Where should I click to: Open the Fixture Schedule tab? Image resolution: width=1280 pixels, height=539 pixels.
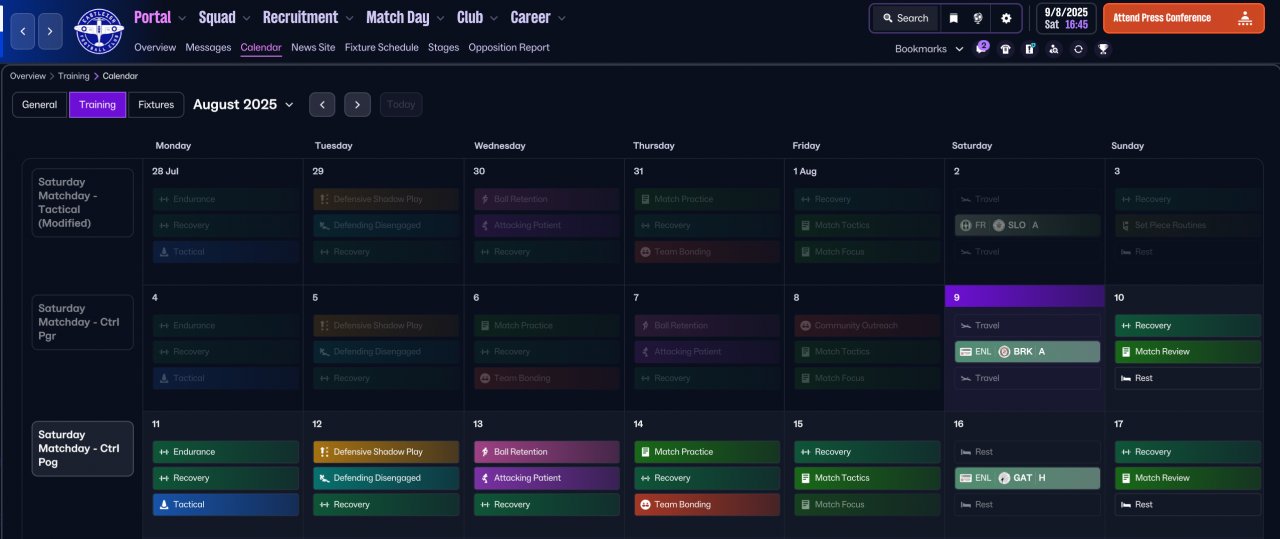[382, 47]
